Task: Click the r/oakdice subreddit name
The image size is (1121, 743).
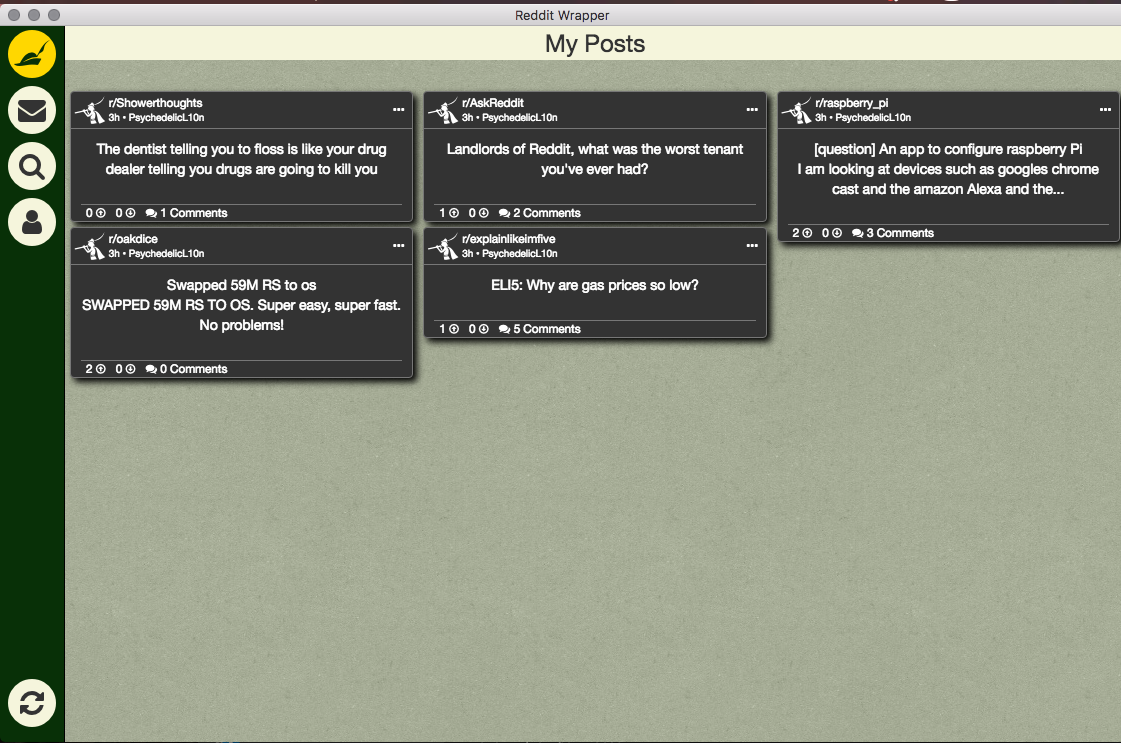Action: coord(133,239)
